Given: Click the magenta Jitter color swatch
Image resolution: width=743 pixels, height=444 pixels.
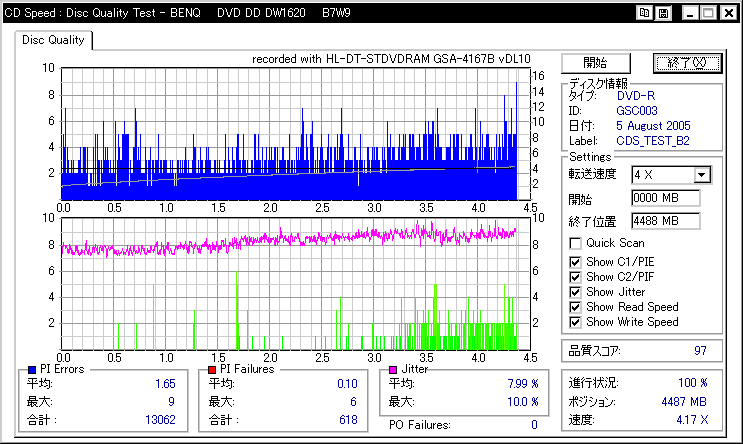Looking at the screenshot, I should tap(393, 370).
